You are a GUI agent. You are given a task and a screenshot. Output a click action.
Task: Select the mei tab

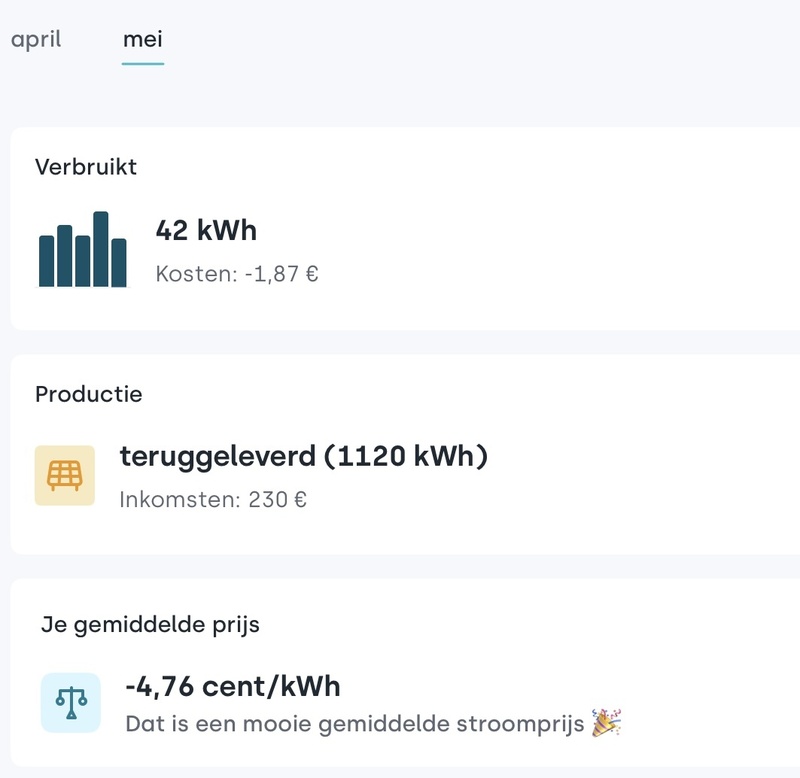[142, 40]
